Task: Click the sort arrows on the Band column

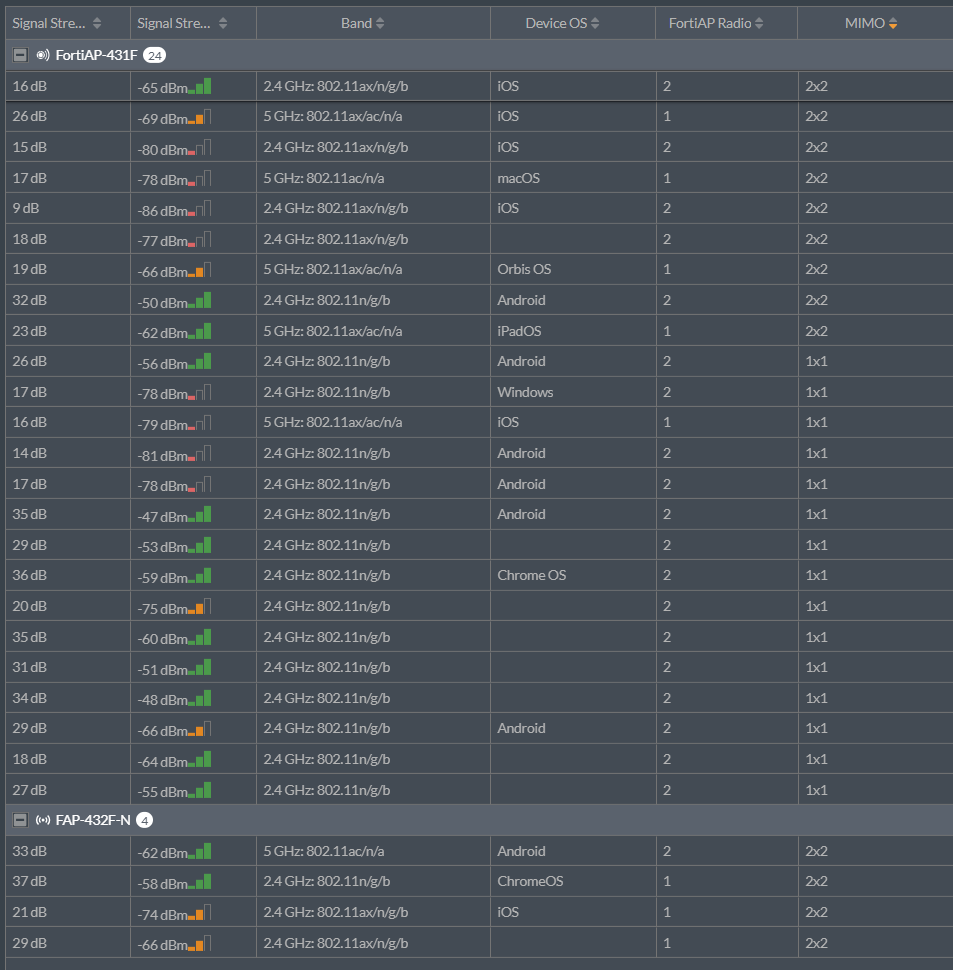Action: 380,24
